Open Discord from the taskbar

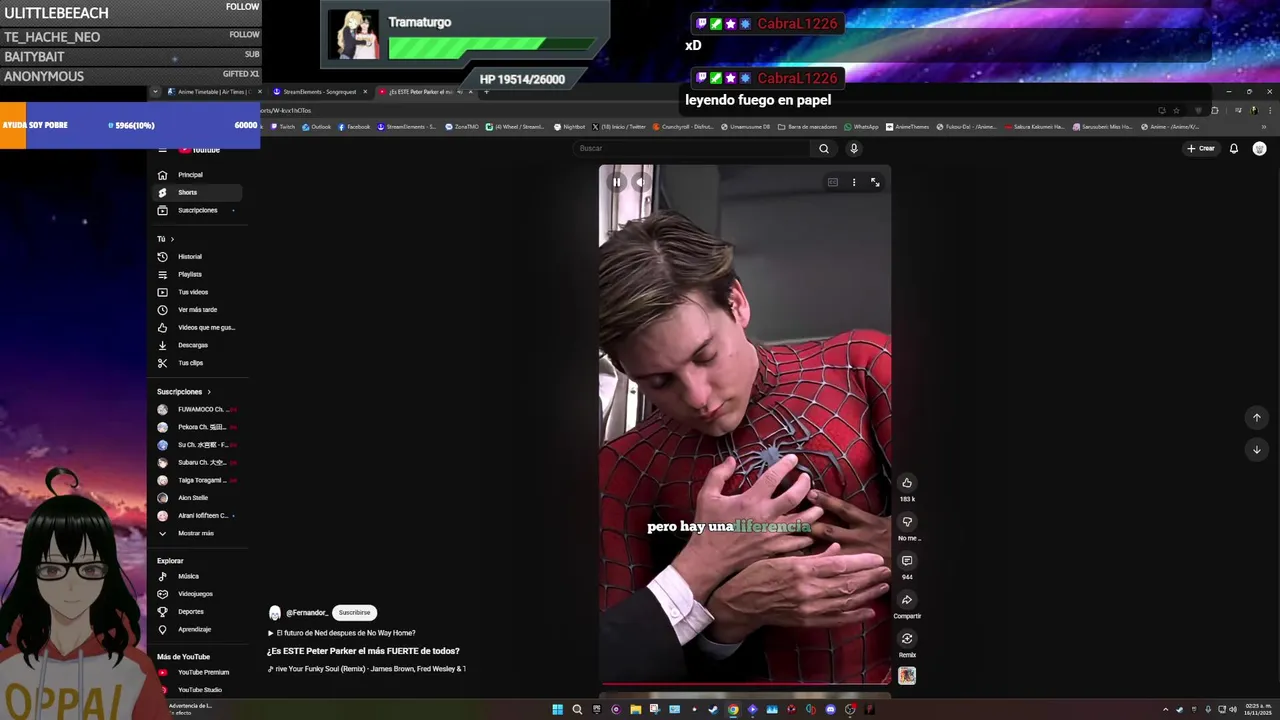tap(830, 710)
